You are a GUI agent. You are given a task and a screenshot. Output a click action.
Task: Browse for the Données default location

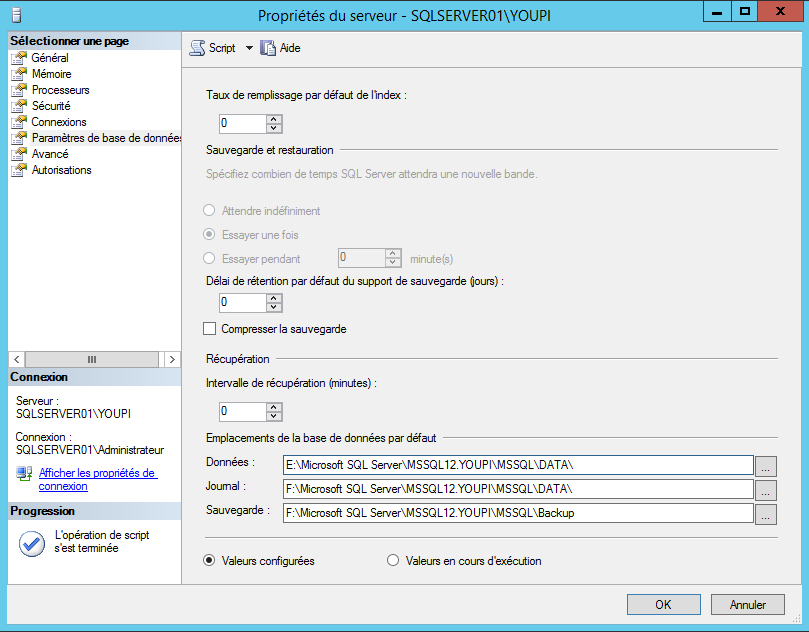(766, 466)
